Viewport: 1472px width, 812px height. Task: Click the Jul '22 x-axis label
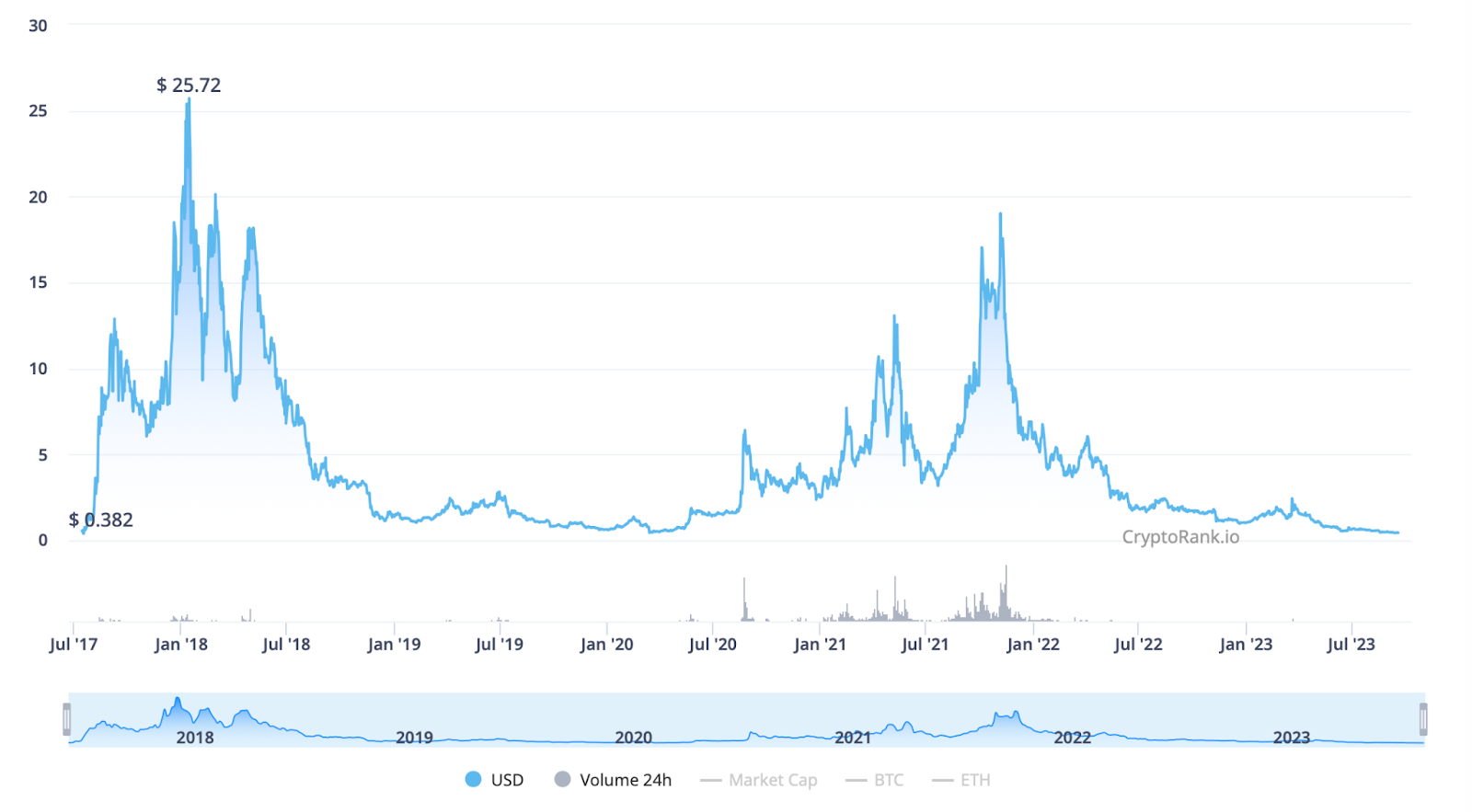pos(1138,645)
